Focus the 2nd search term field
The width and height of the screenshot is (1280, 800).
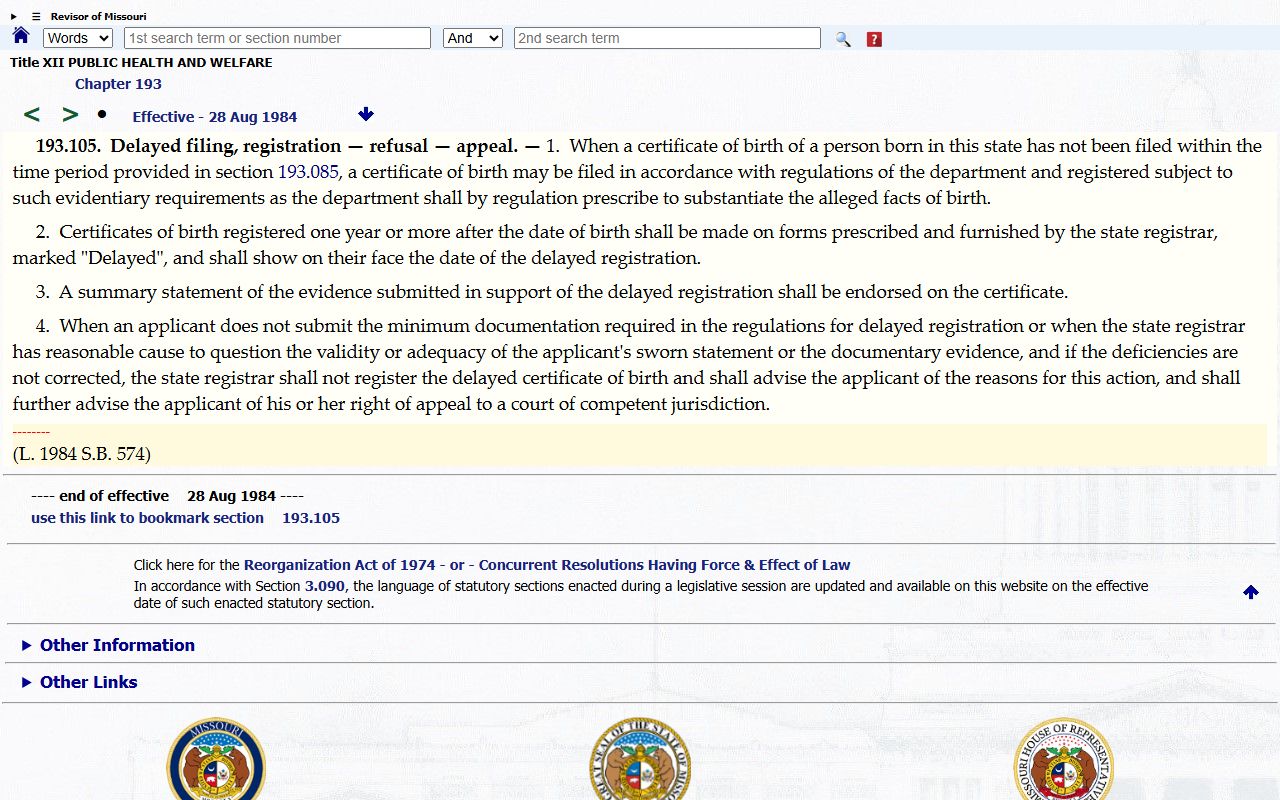coord(667,38)
